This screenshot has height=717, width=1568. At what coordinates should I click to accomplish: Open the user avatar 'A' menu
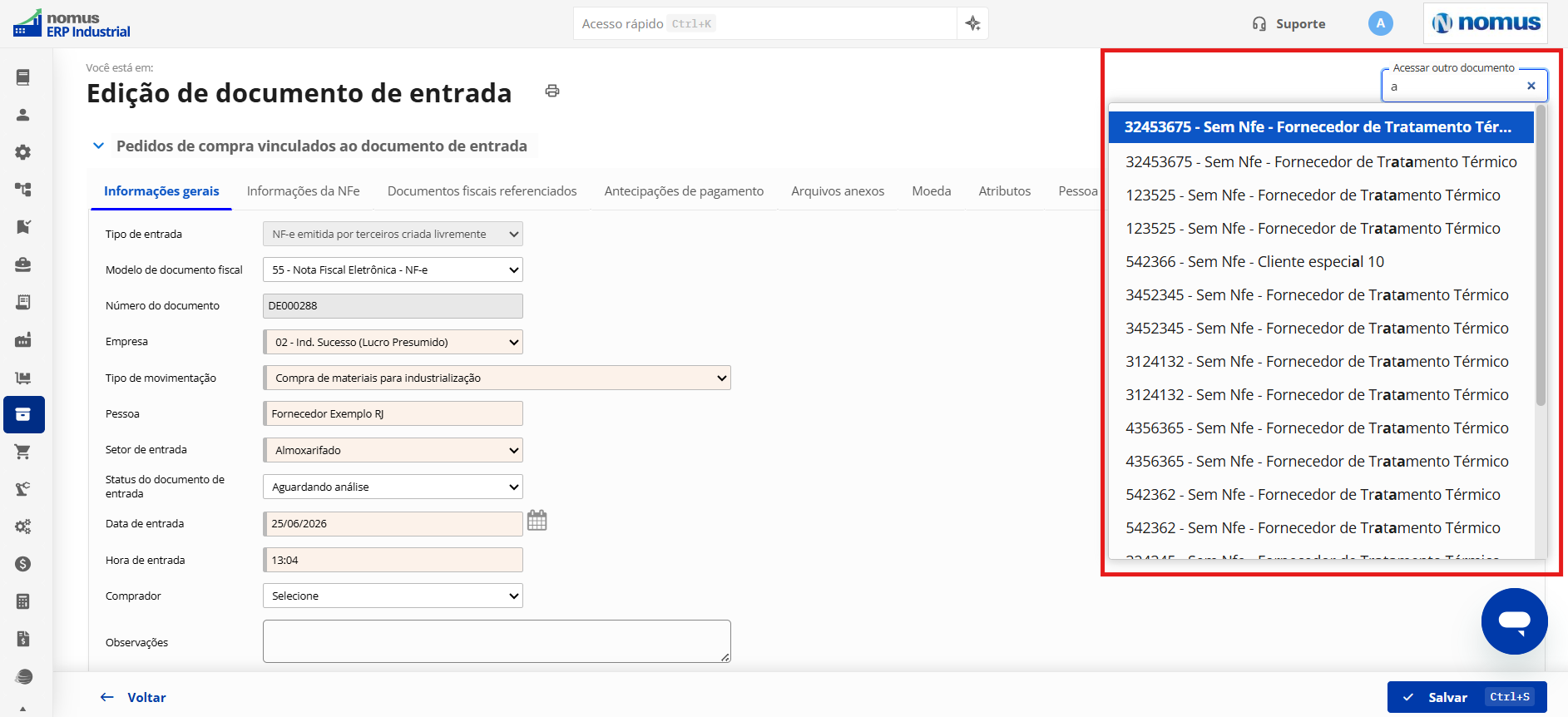(1380, 23)
